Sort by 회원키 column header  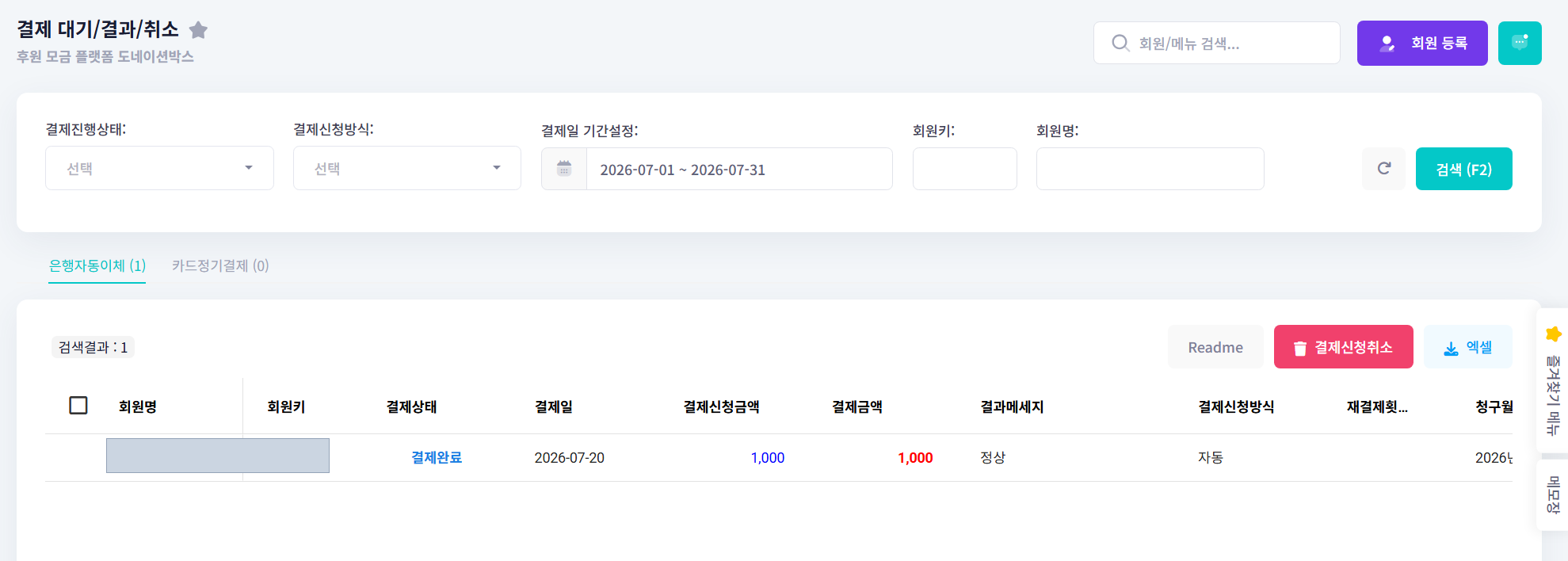286,406
